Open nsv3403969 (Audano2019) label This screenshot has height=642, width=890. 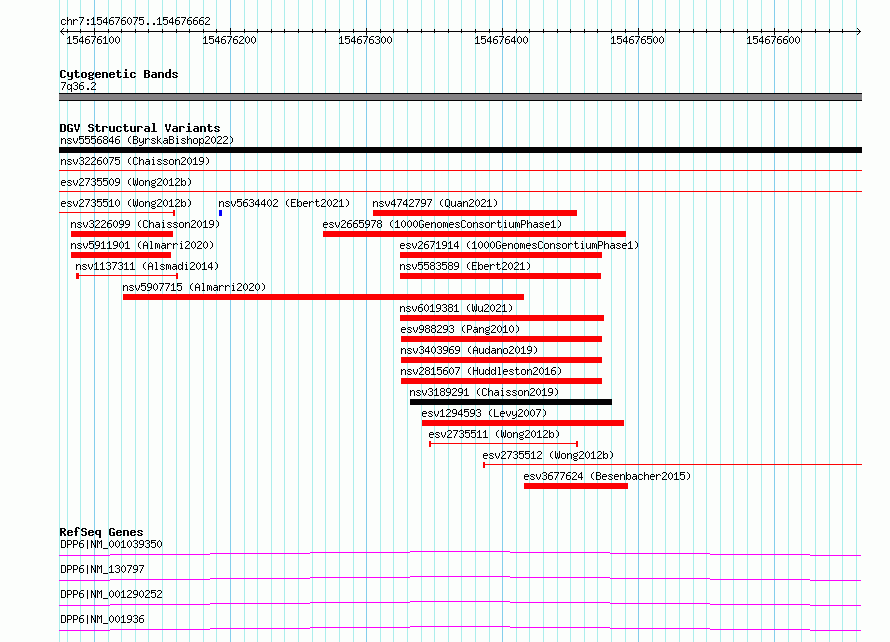tap(469, 350)
